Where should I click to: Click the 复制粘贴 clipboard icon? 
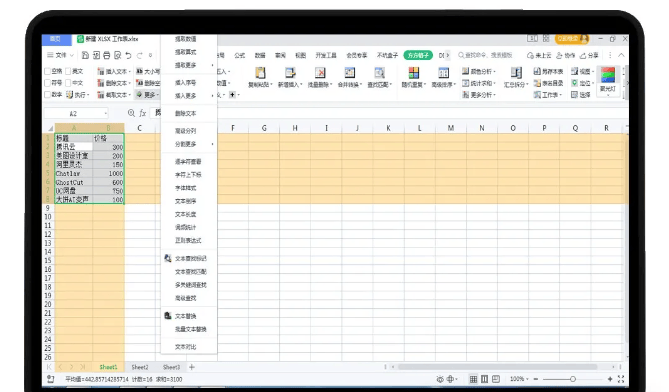coord(260,73)
